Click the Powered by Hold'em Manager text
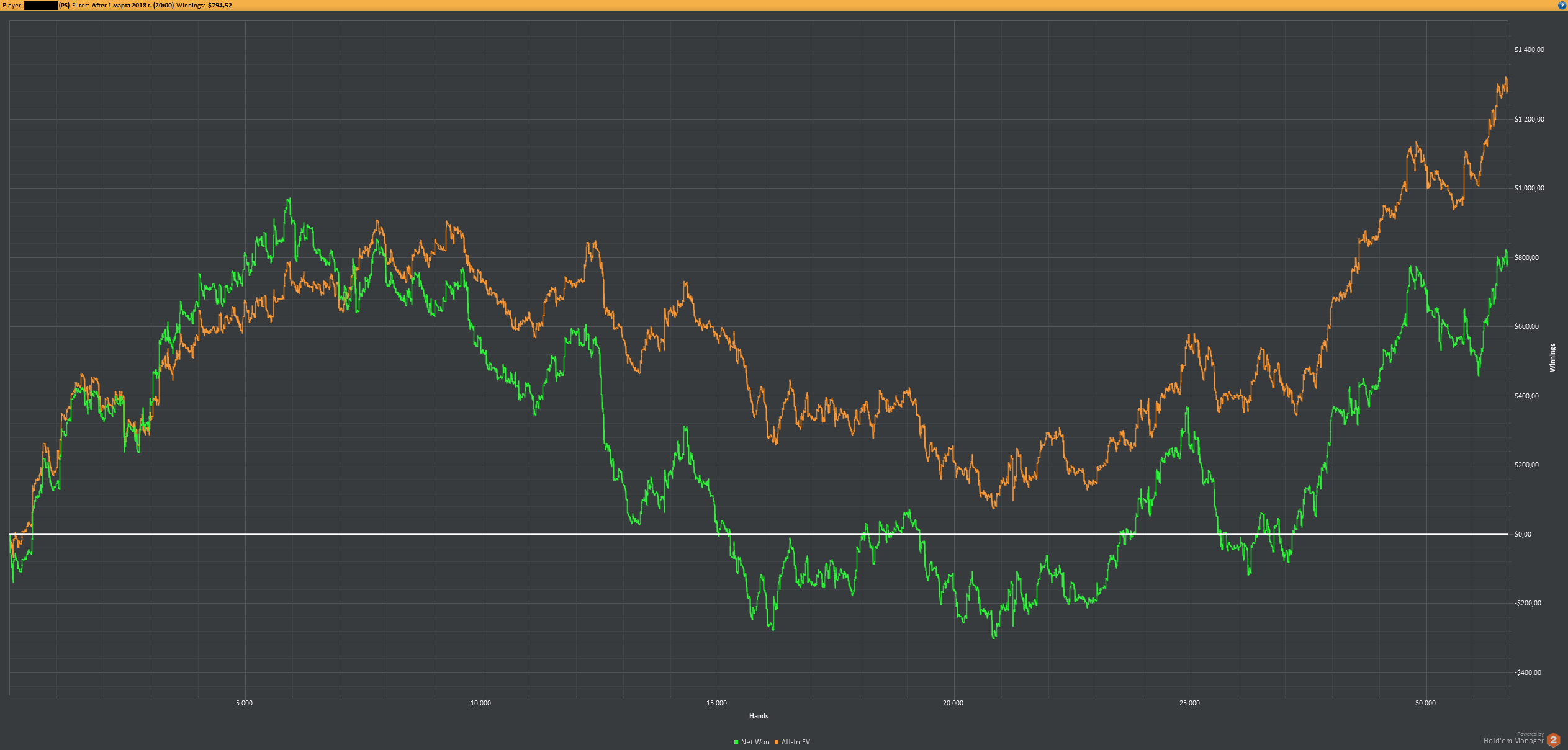This screenshot has height=750, width=1568. point(1513,738)
